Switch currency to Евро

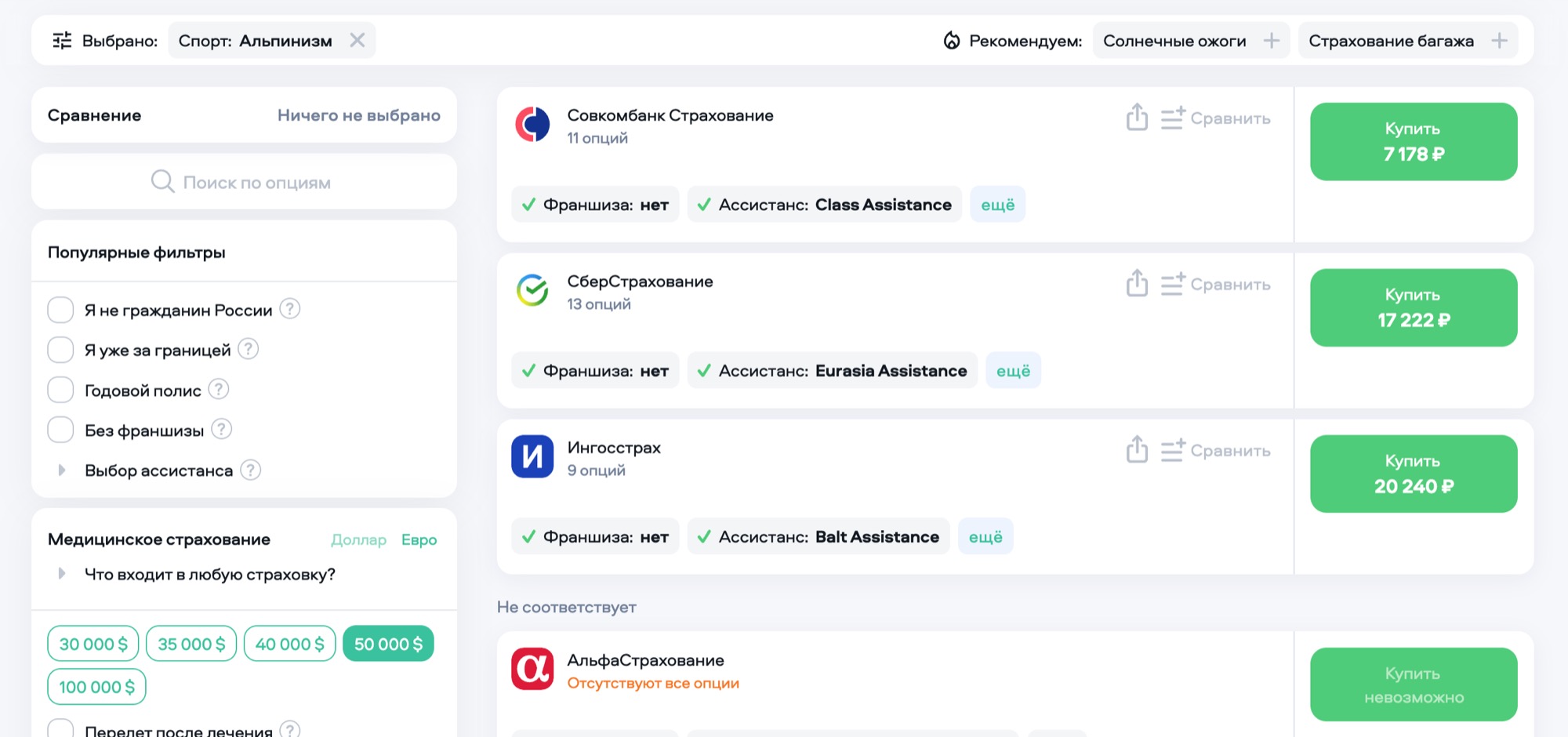coord(419,539)
